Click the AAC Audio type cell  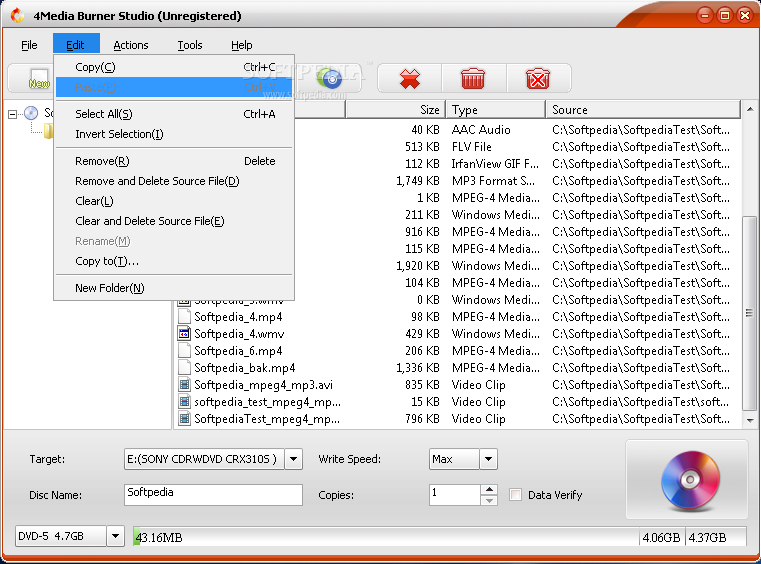tap(481, 130)
